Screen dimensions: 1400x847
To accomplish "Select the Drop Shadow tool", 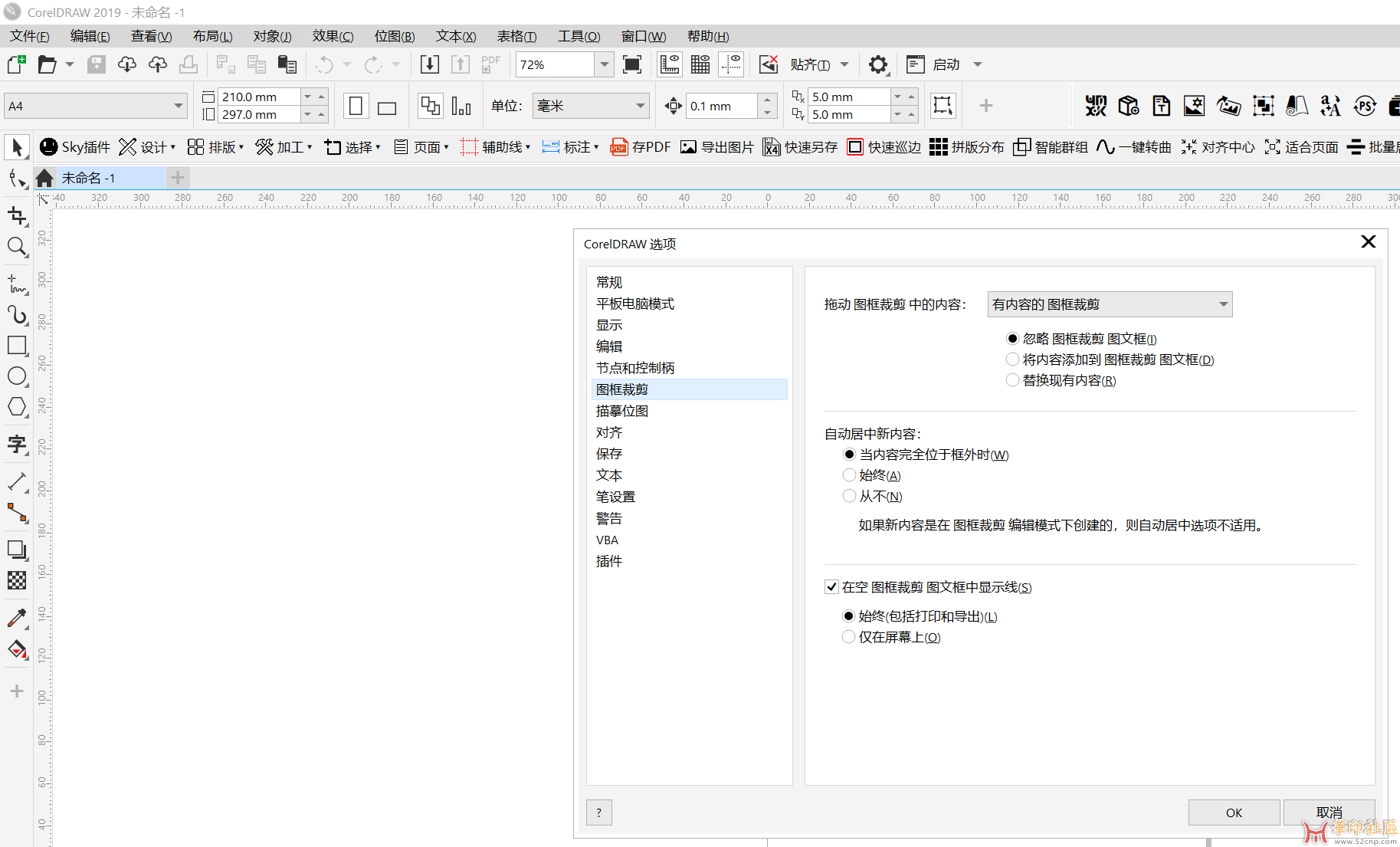I will (17, 550).
